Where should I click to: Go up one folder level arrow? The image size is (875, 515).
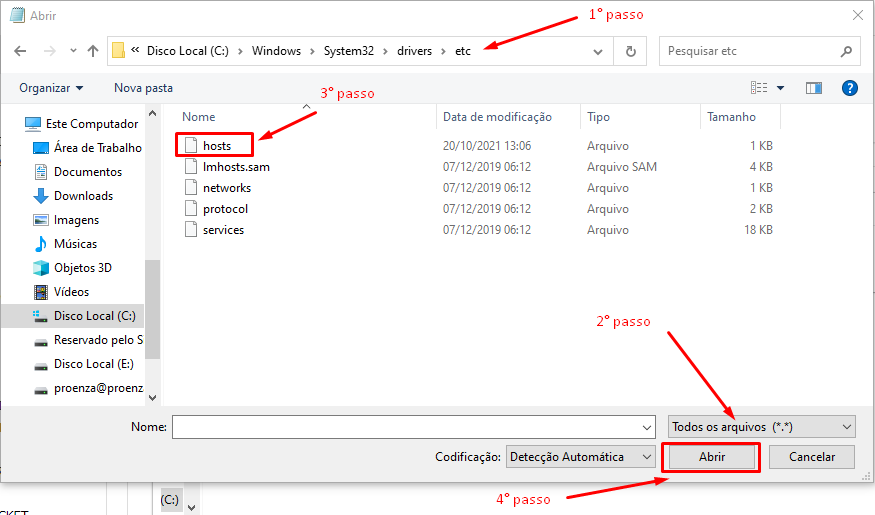point(93,51)
